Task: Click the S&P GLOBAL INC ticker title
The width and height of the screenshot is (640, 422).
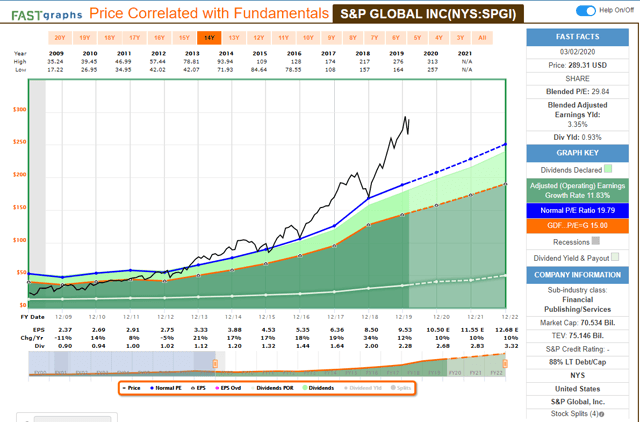Action: tap(428, 14)
